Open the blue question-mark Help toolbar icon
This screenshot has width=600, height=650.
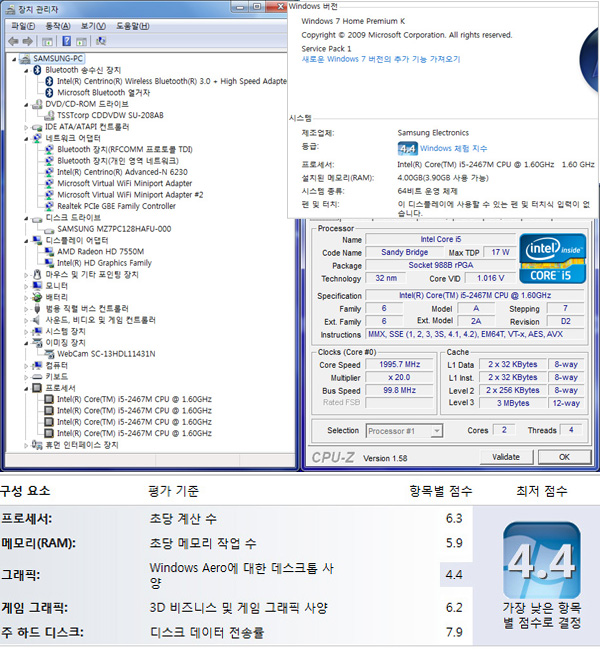66,41
